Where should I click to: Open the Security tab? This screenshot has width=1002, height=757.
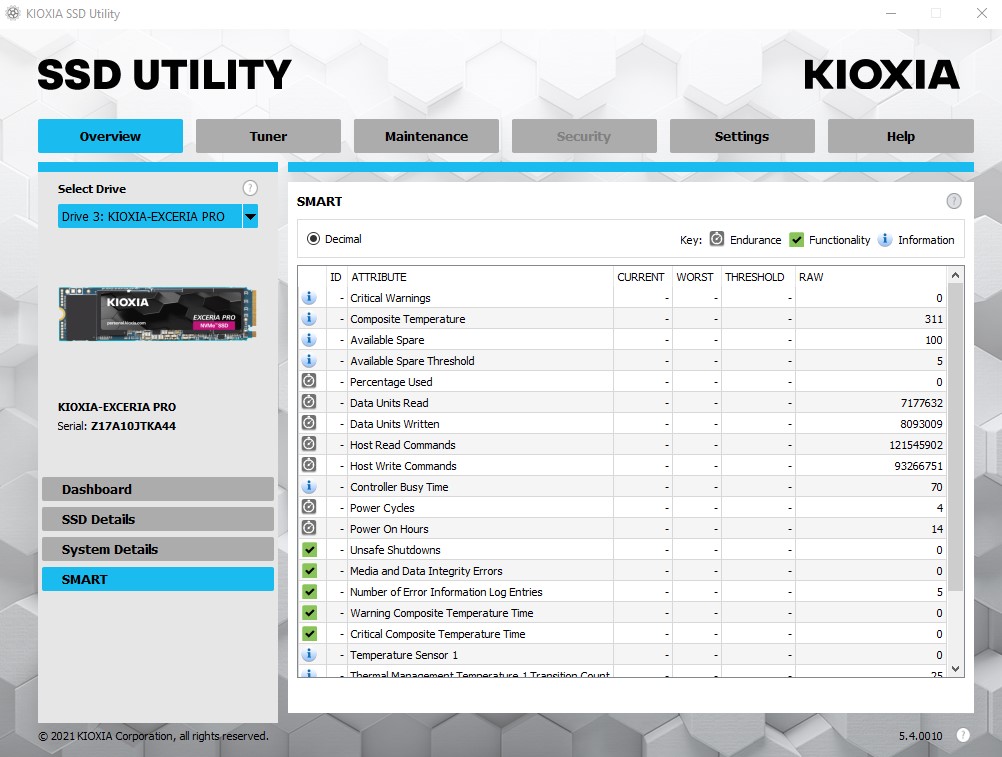584,136
